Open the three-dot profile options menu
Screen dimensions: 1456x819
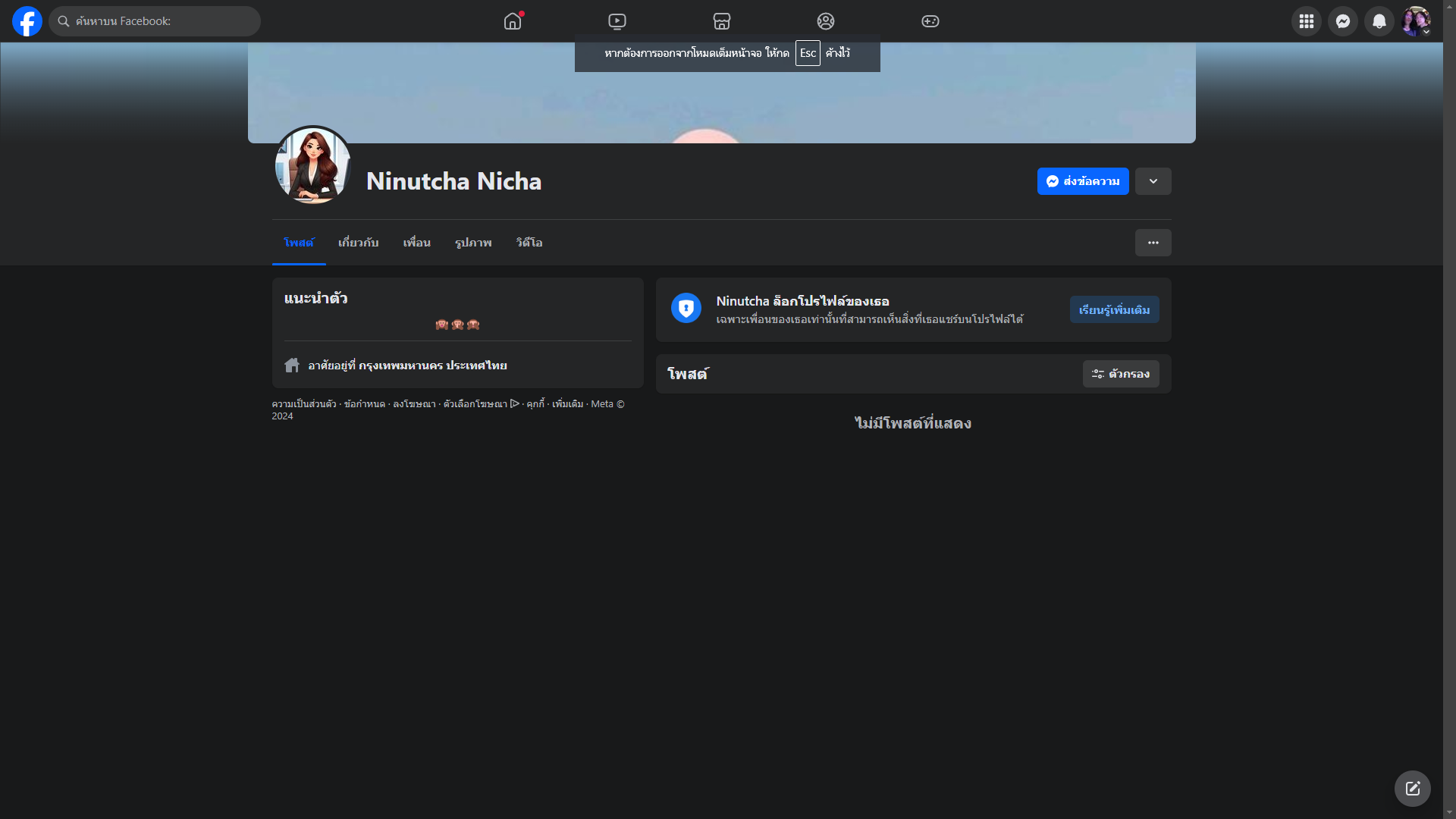click(1153, 243)
